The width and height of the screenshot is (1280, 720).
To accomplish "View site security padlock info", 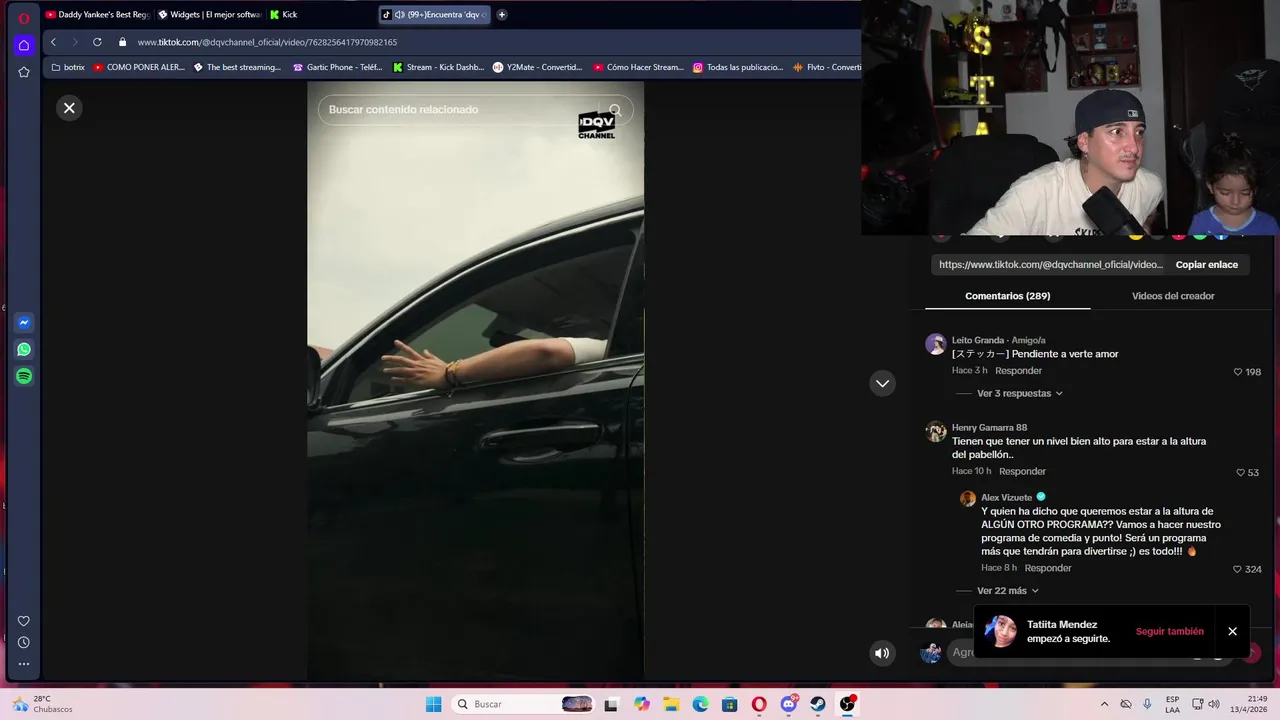I will pyautogui.click(x=123, y=42).
